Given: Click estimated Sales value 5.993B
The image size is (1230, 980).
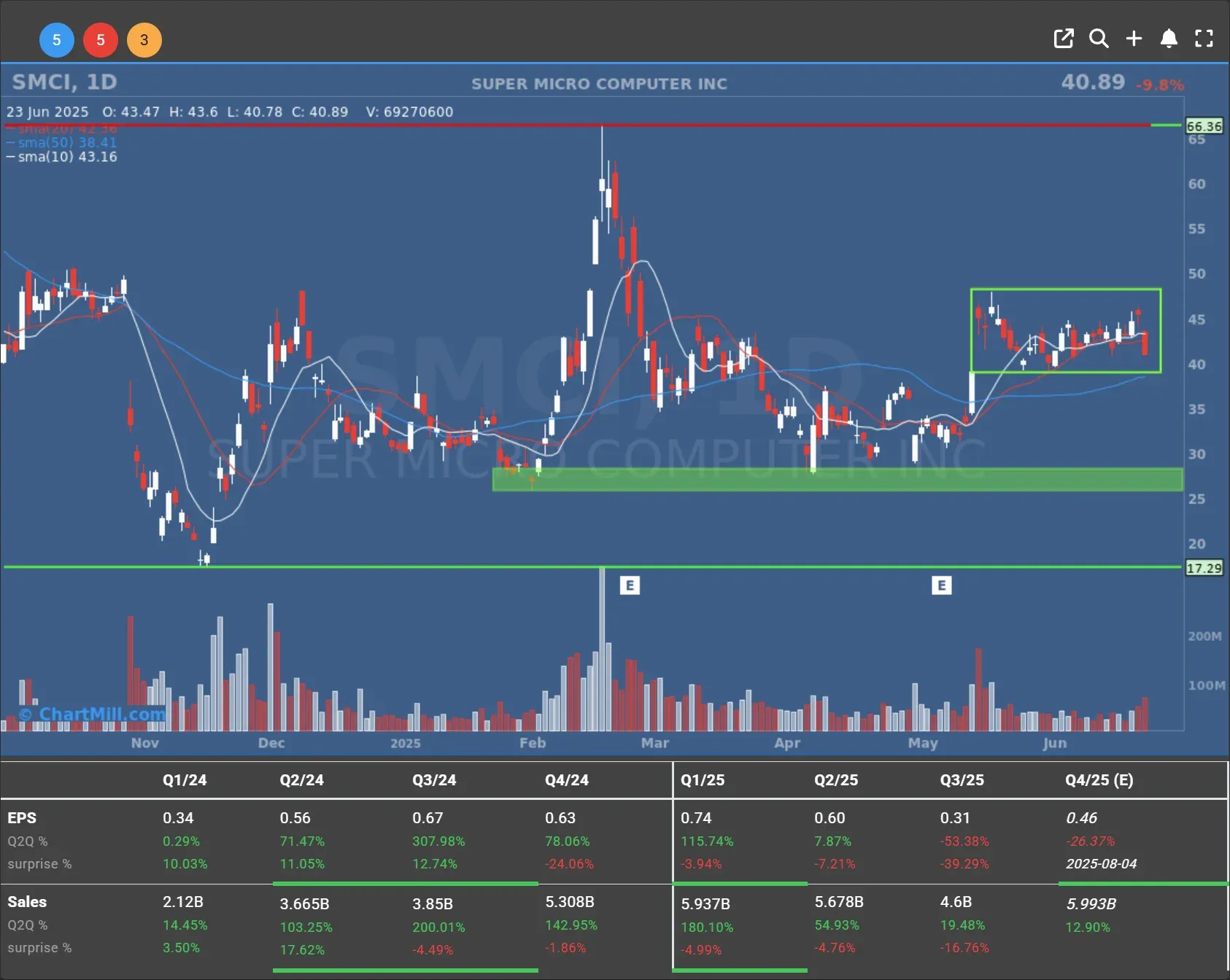Looking at the screenshot, I should (x=1091, y=903).
